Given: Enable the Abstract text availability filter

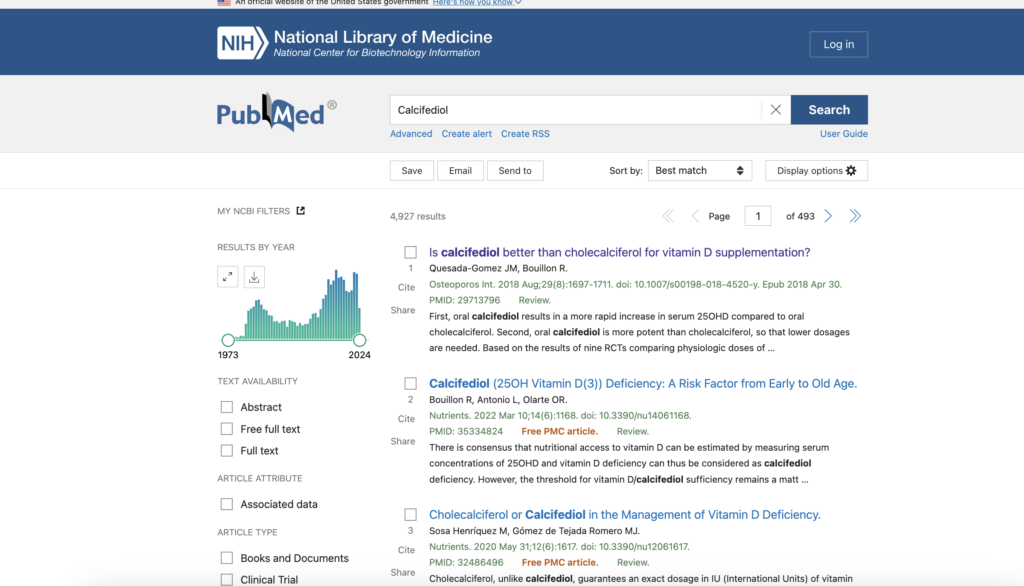Looking at the screenshot, I should 227,407.
